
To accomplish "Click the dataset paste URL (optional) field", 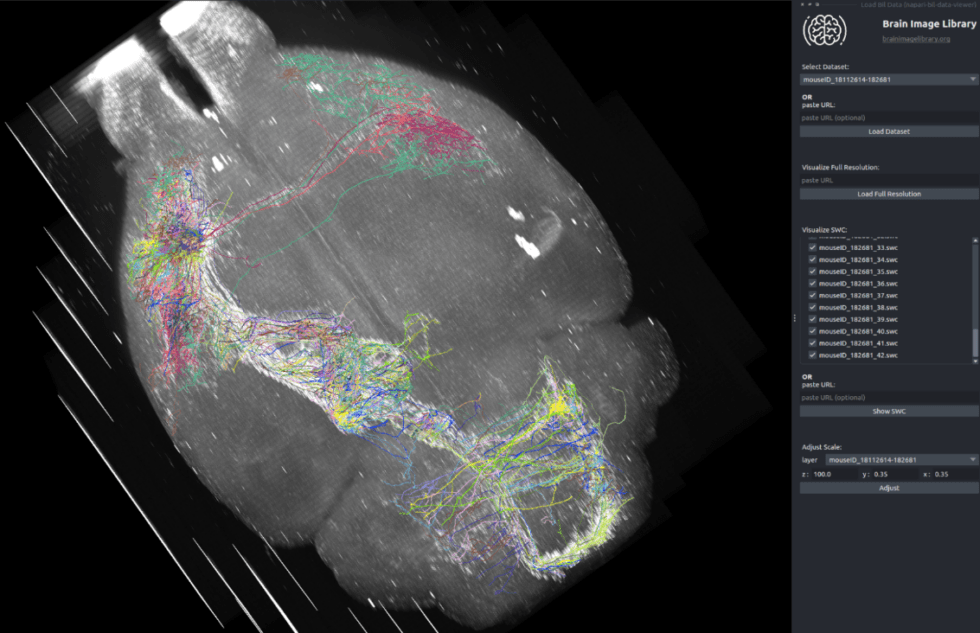I will 889,117.
